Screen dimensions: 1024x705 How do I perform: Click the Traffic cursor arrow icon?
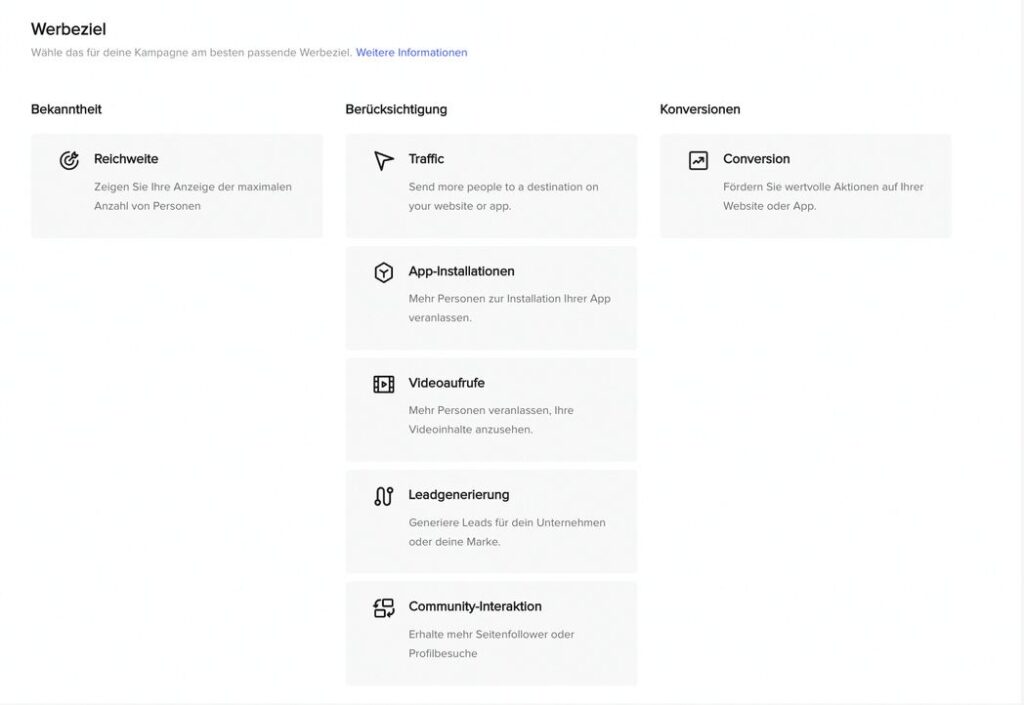[x=384, y=160]
